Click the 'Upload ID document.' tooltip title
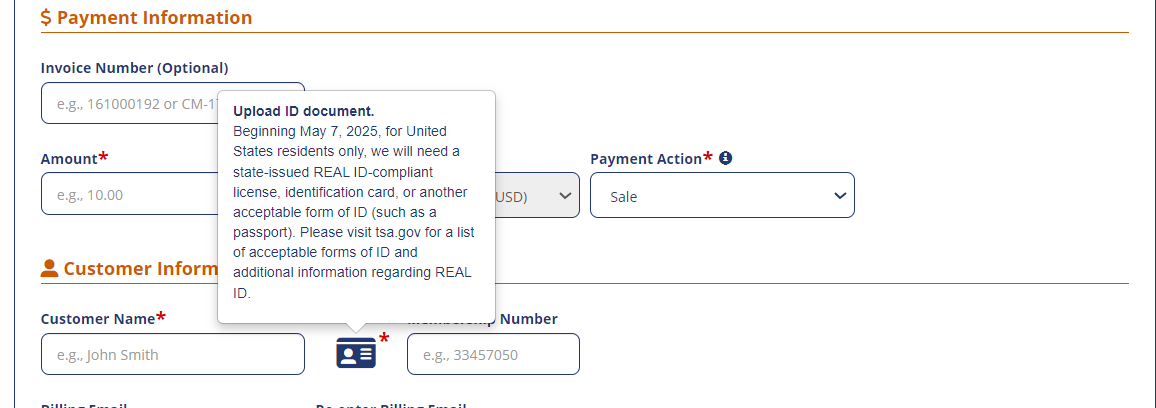The width and height of the screenshot is (1156, 408). coord(303,111)
